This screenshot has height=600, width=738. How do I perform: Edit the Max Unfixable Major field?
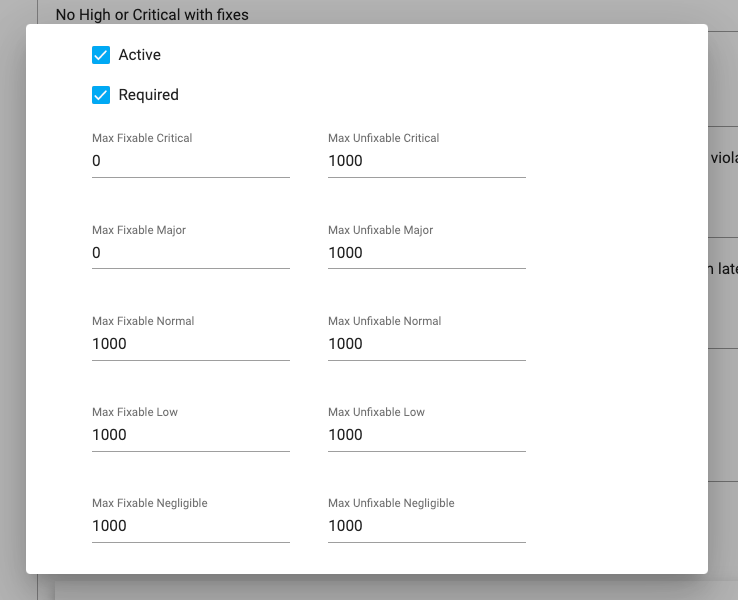(x=426, y=253)
